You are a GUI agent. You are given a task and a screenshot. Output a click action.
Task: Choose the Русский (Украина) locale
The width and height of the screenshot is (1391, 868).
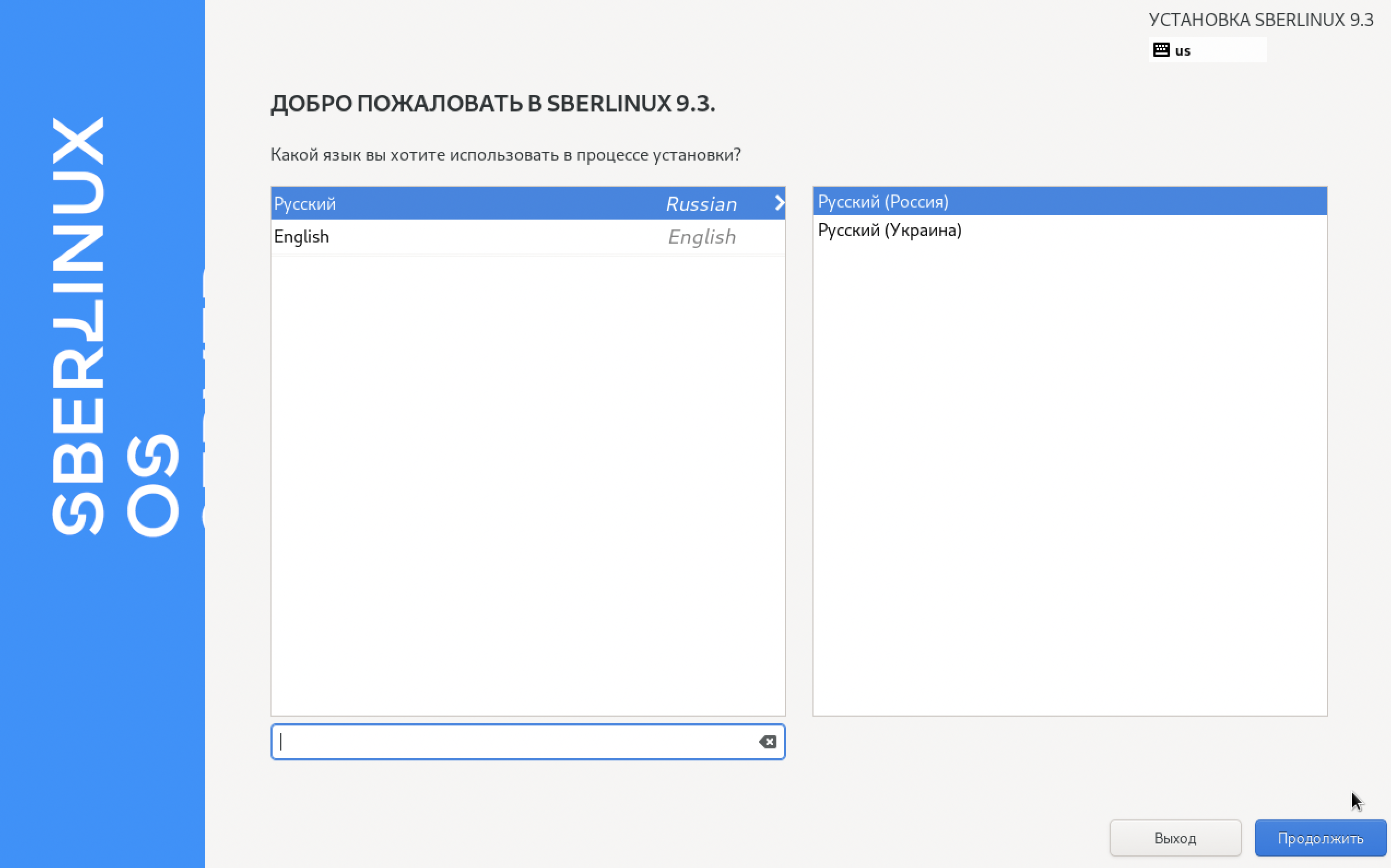click(x=889, y=230)
